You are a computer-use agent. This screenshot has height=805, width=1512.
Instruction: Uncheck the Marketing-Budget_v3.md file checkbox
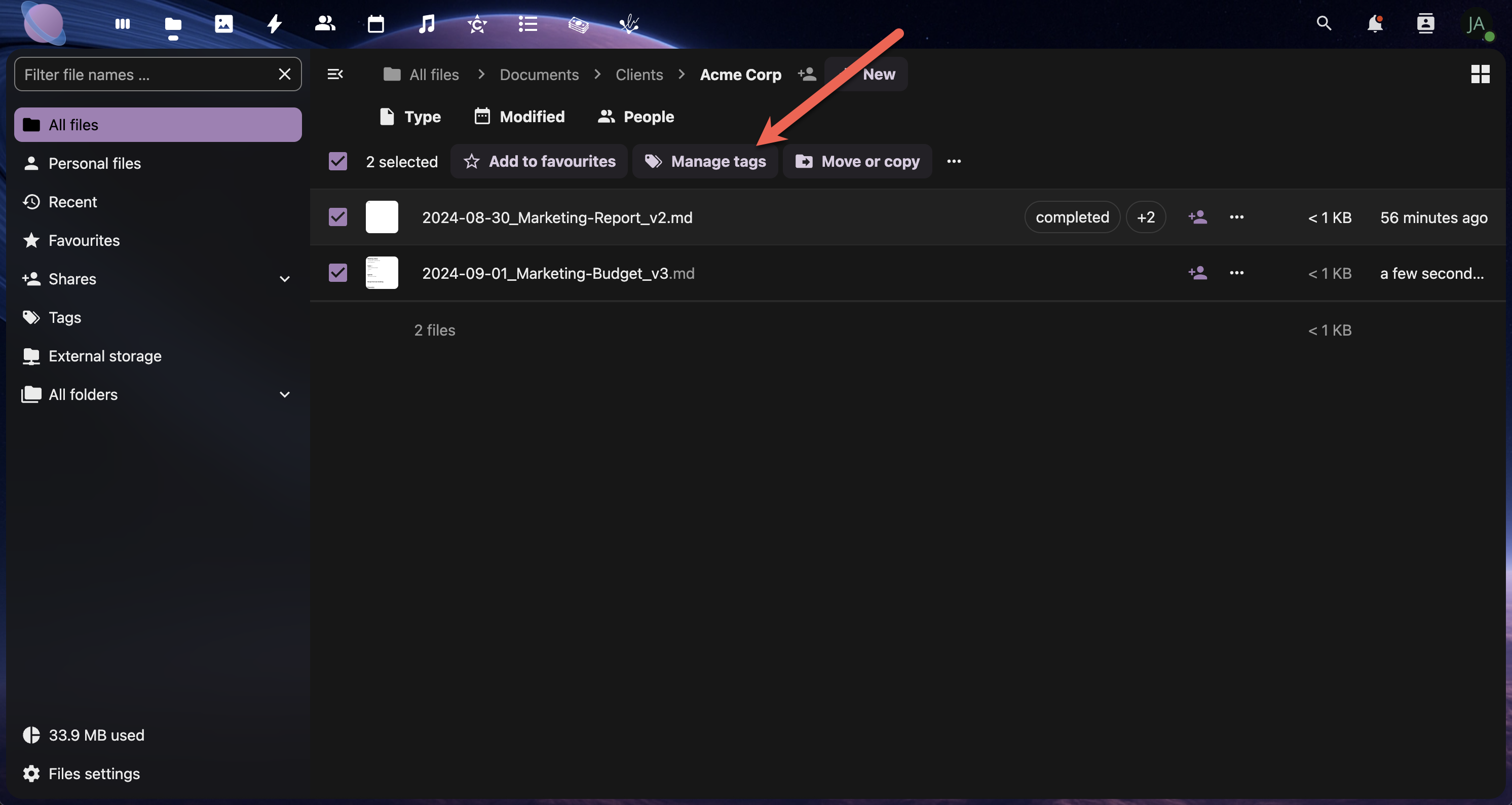pos(337,273)
